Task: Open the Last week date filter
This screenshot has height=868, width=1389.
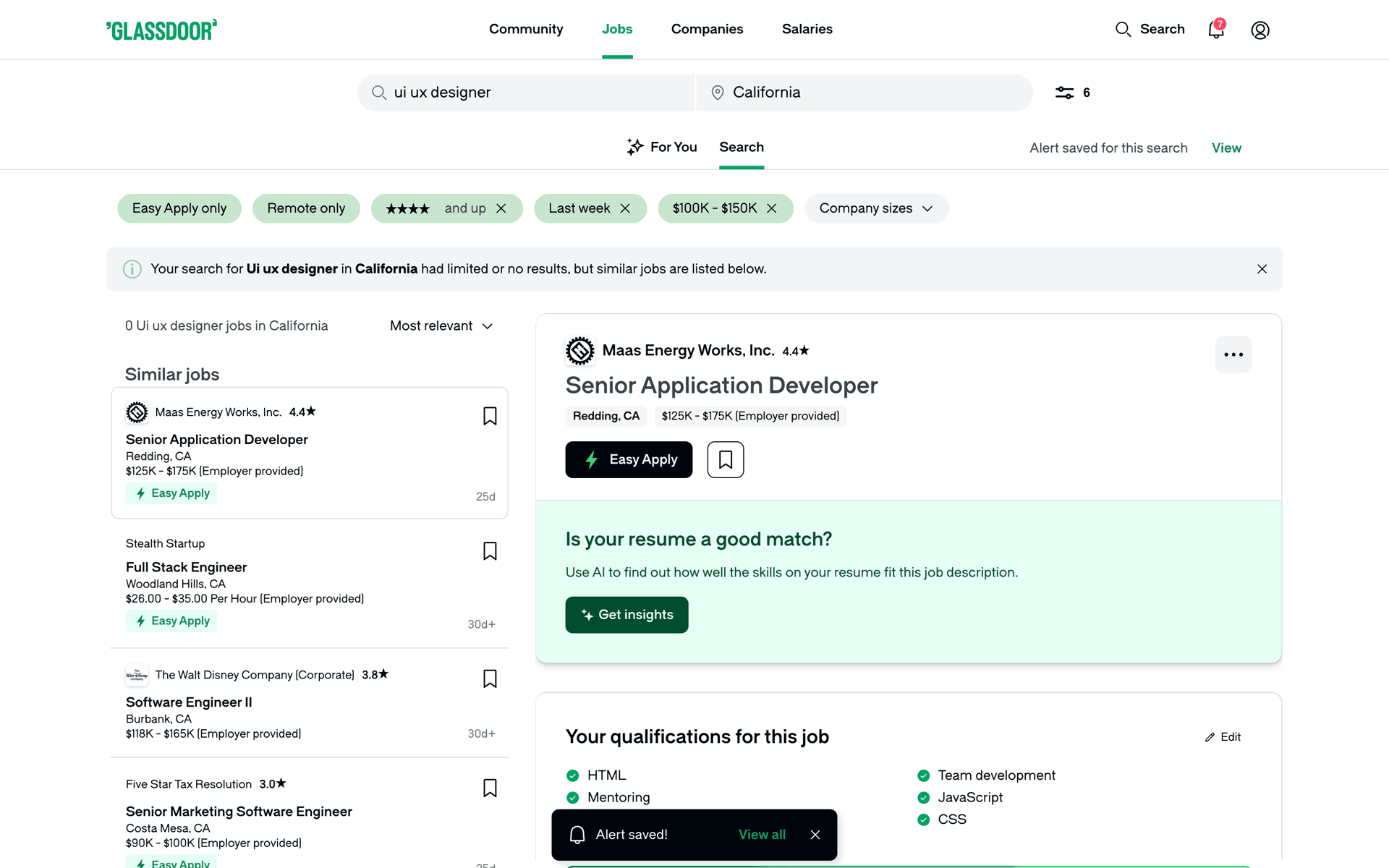Action: [x=579, y=208]
